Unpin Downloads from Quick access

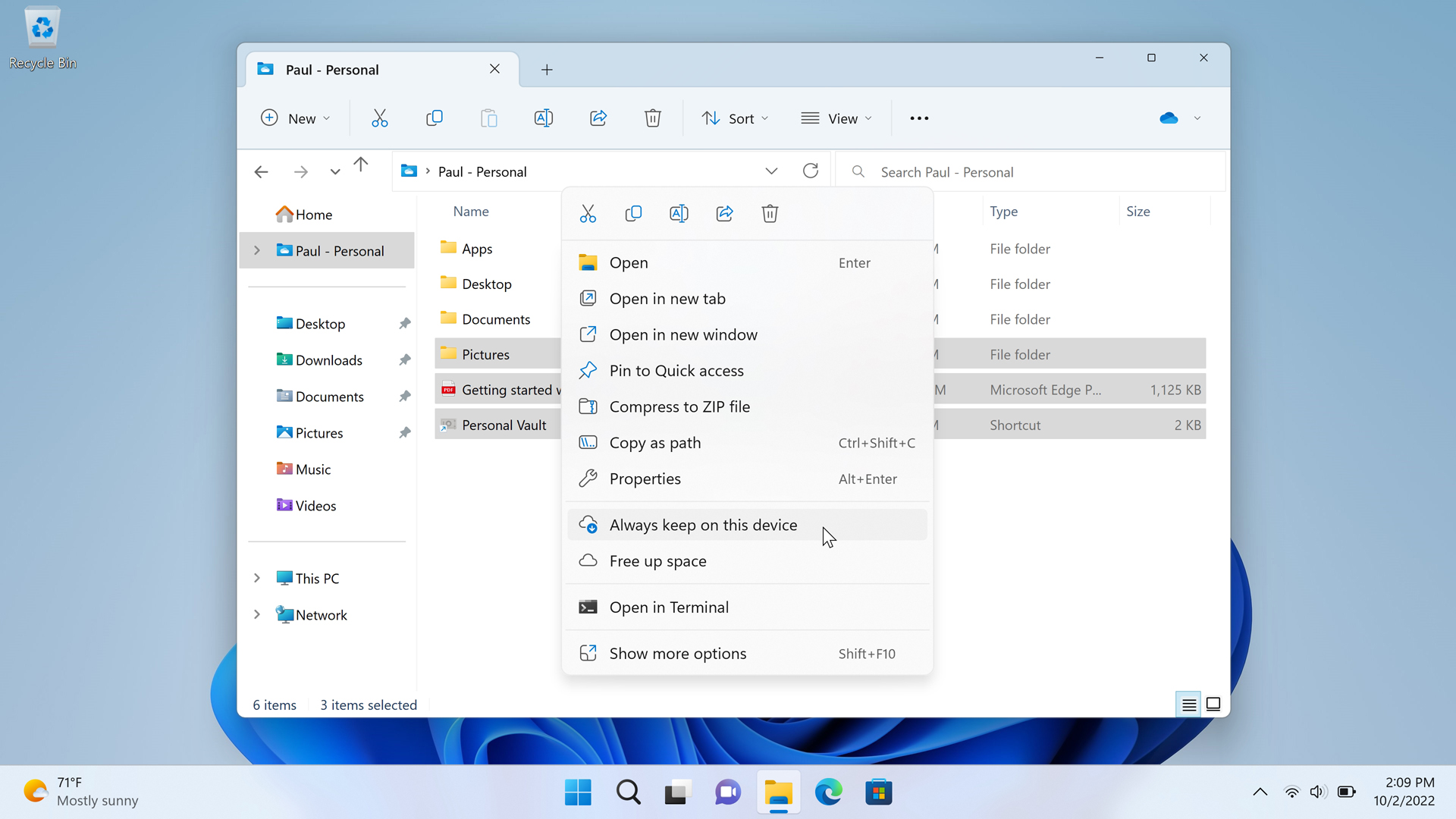(x=405, y=360)
